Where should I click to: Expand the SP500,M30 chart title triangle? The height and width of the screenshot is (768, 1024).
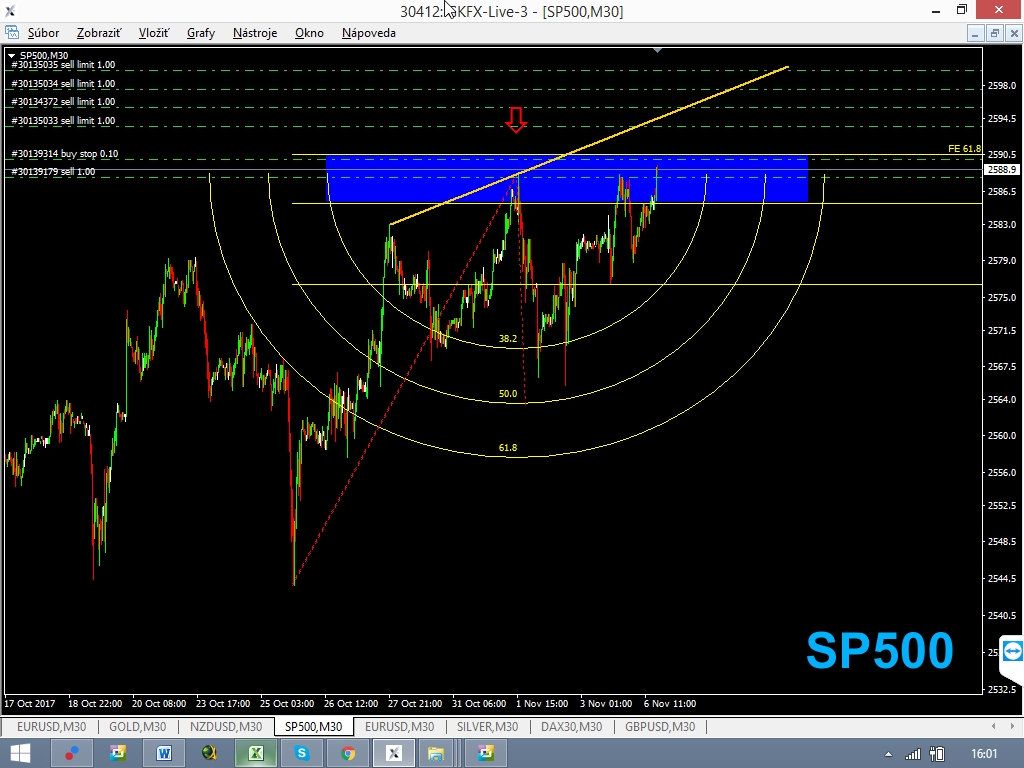click(x=11, y=56)
